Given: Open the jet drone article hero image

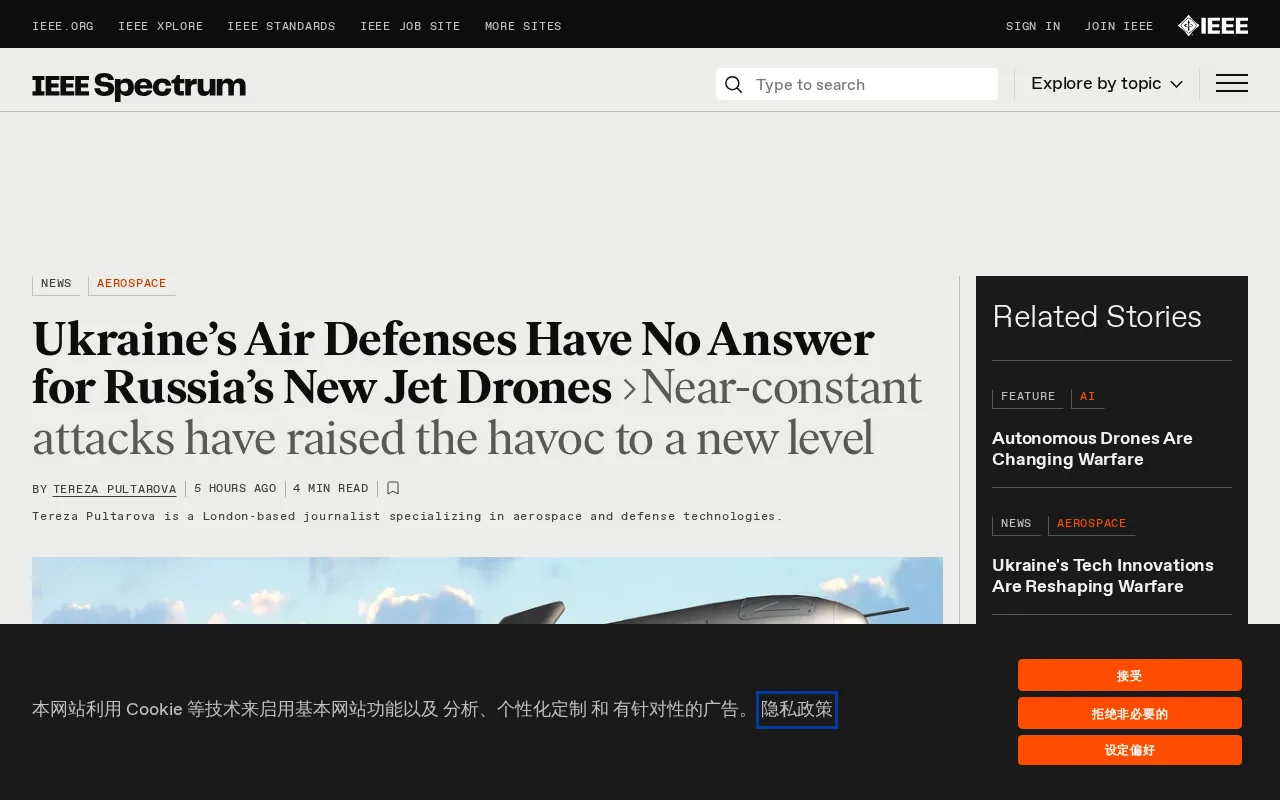Looking at the screenshot, I should tap(487, 591).
